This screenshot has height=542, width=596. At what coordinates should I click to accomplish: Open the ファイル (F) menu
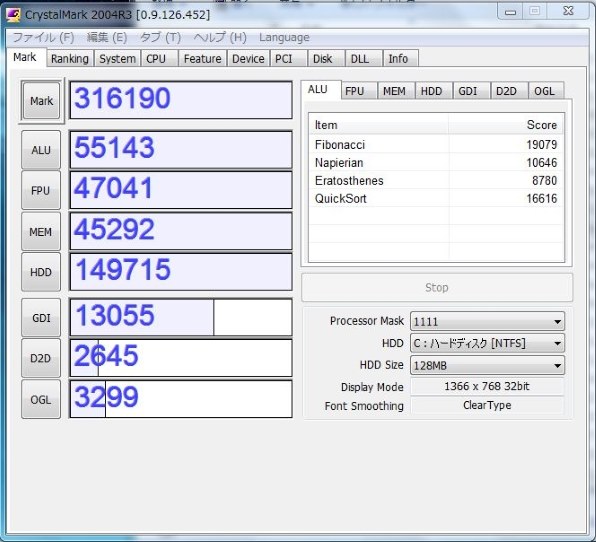[x=43, y=37]
